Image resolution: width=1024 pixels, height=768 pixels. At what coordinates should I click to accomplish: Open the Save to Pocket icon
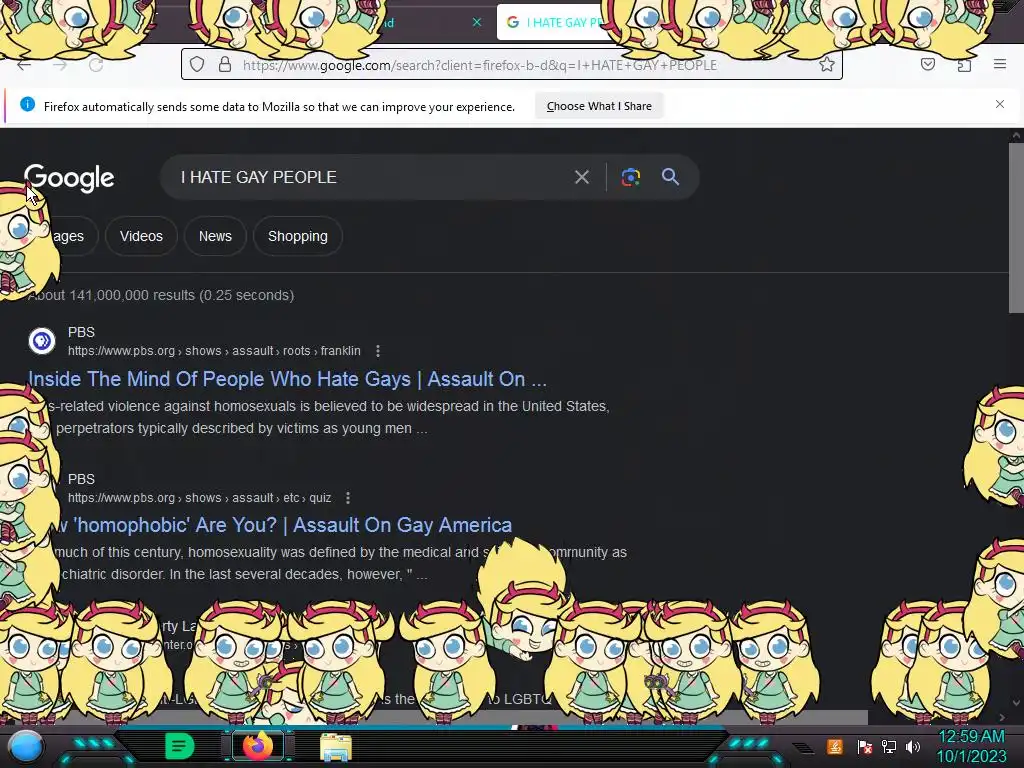point(927,64)
